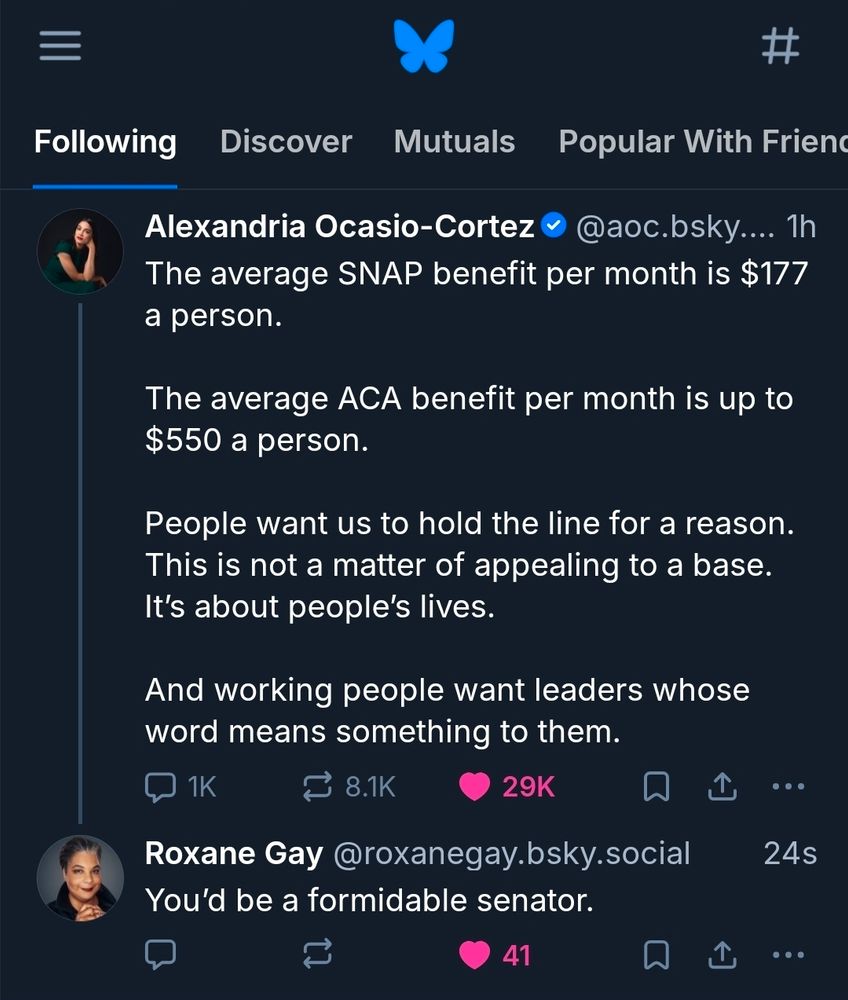Open the ellipsis menu on AOC's post
The width and height of the screenshot is (848, 1000).
coord(788,786)
